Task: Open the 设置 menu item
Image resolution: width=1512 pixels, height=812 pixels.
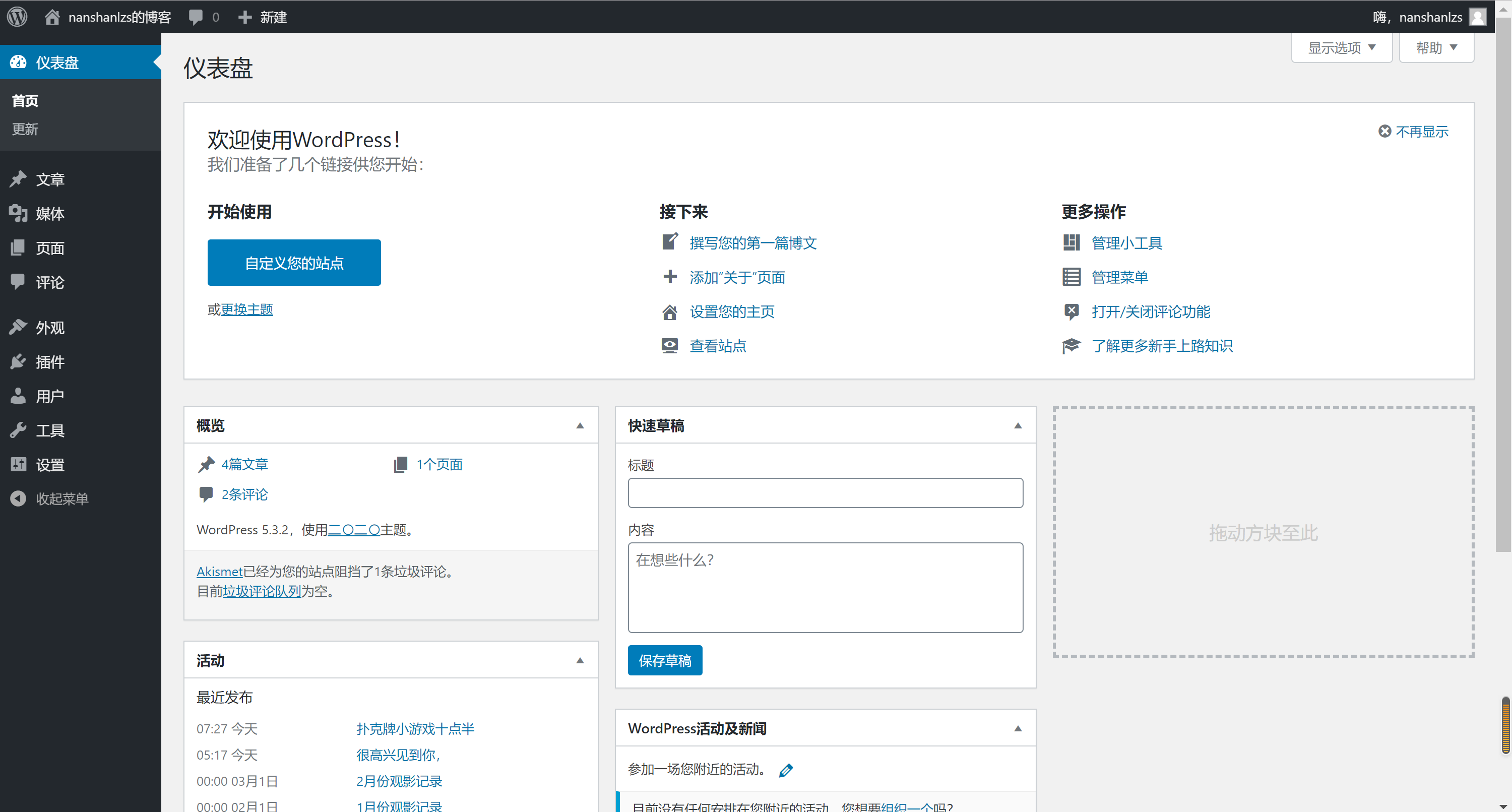Action: 50,464
